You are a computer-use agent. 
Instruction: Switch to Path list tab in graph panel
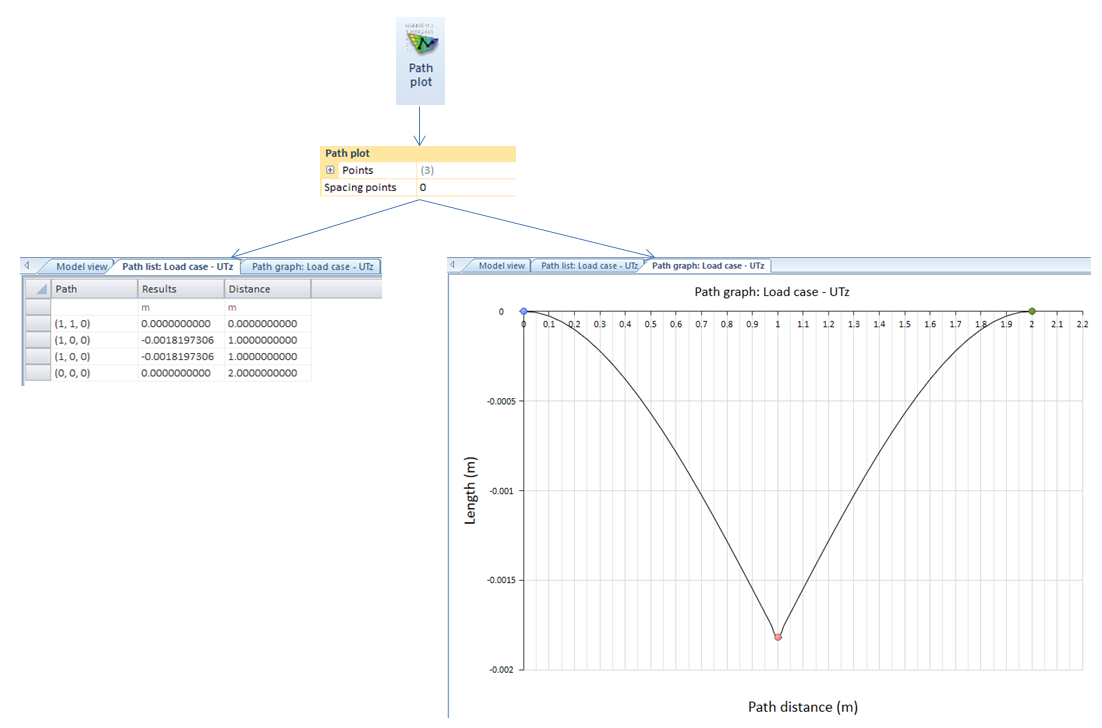(x=587, y=266)
